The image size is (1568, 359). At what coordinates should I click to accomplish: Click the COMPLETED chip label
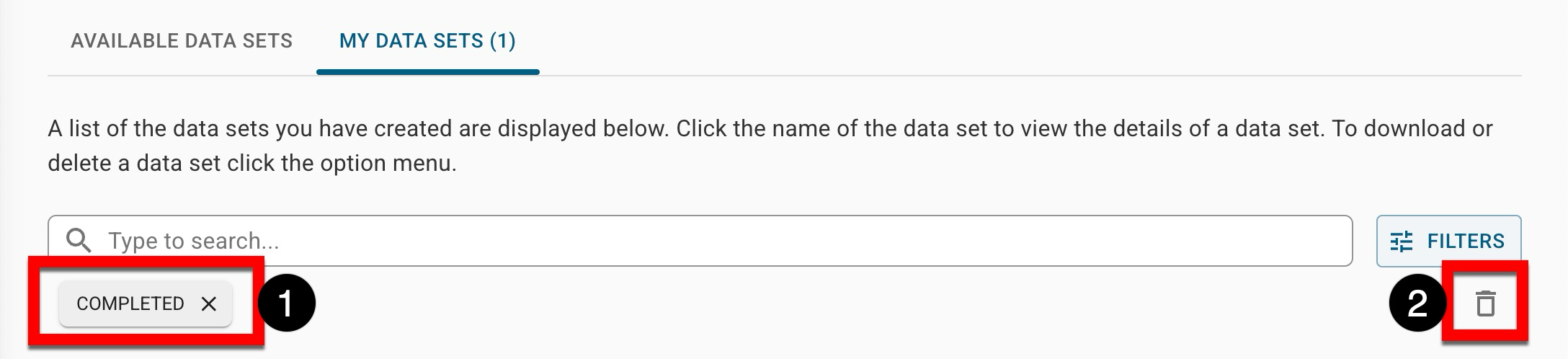pos(130,304)
